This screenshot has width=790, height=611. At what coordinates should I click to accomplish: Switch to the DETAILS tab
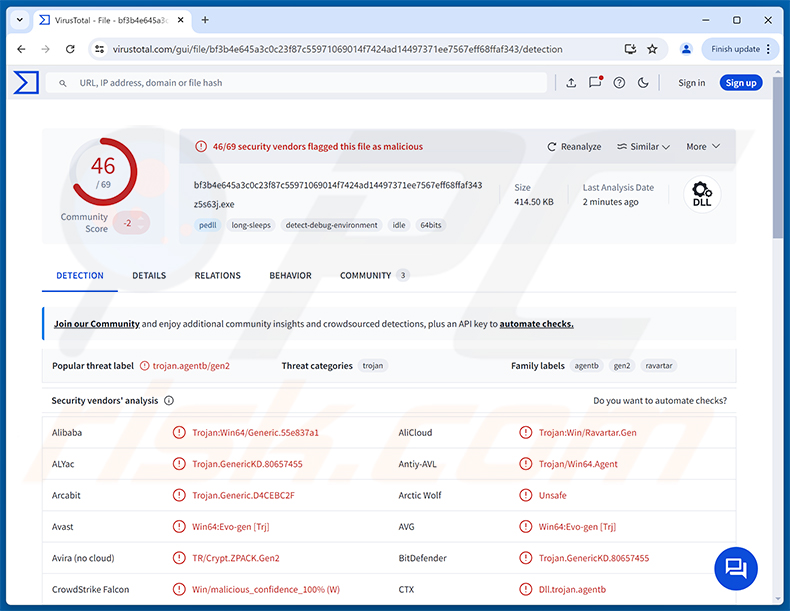point(149,276)
